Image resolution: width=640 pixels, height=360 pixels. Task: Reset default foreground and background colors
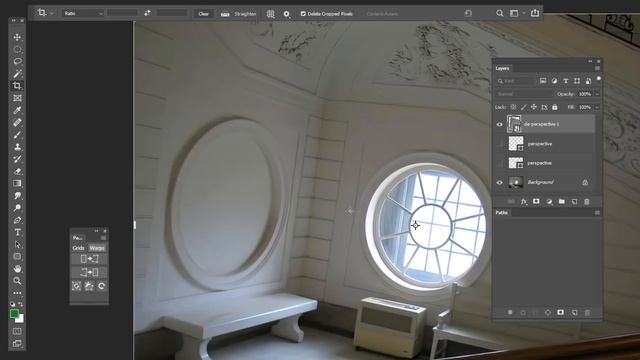pos(13,304)
